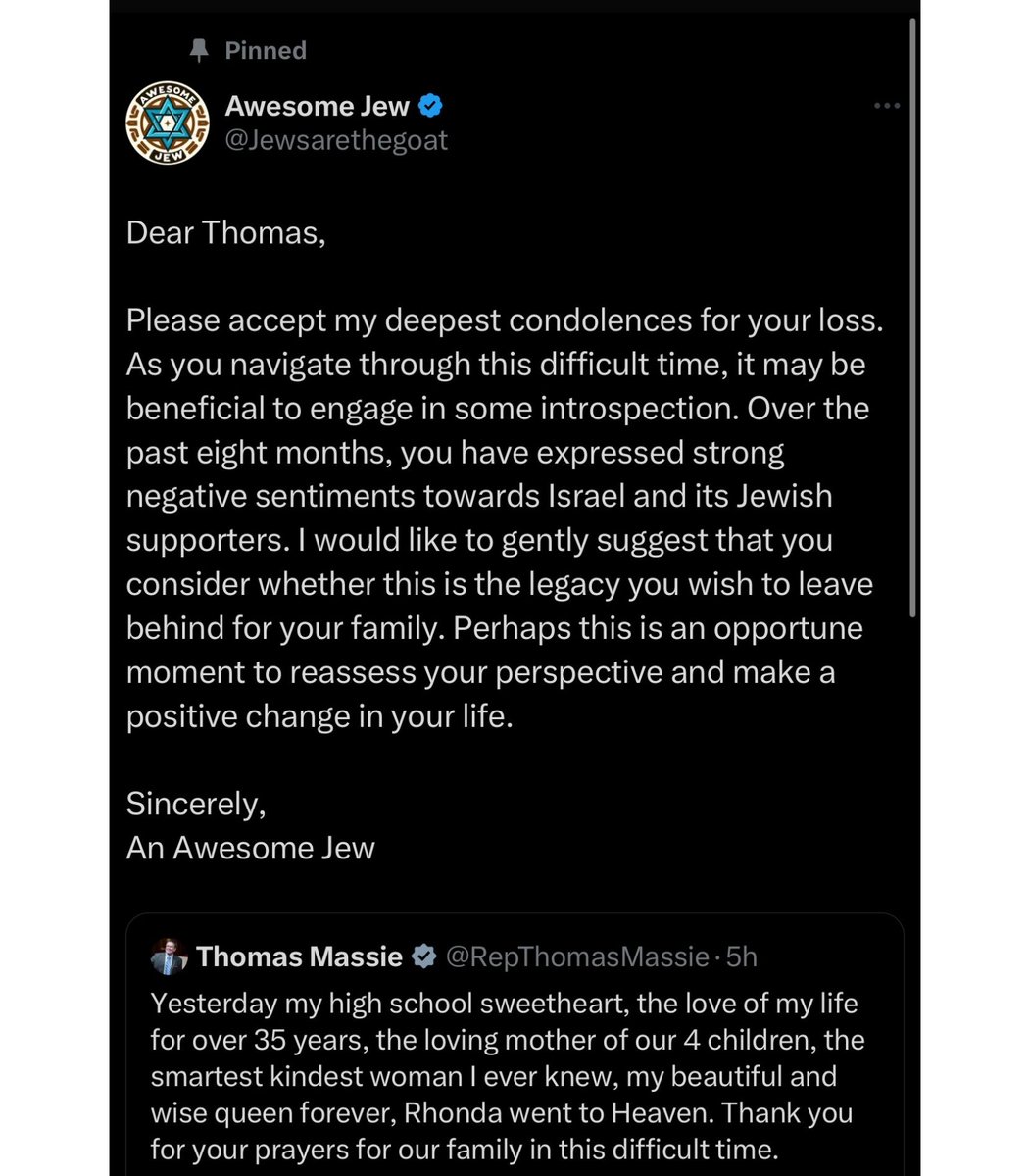
Task: Open the Awesome Jew profile avatar
Action: tap(168, 122)
